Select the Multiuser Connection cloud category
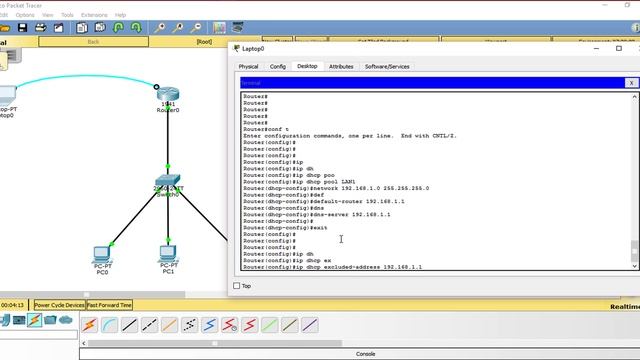 click(x=66, y=320)
